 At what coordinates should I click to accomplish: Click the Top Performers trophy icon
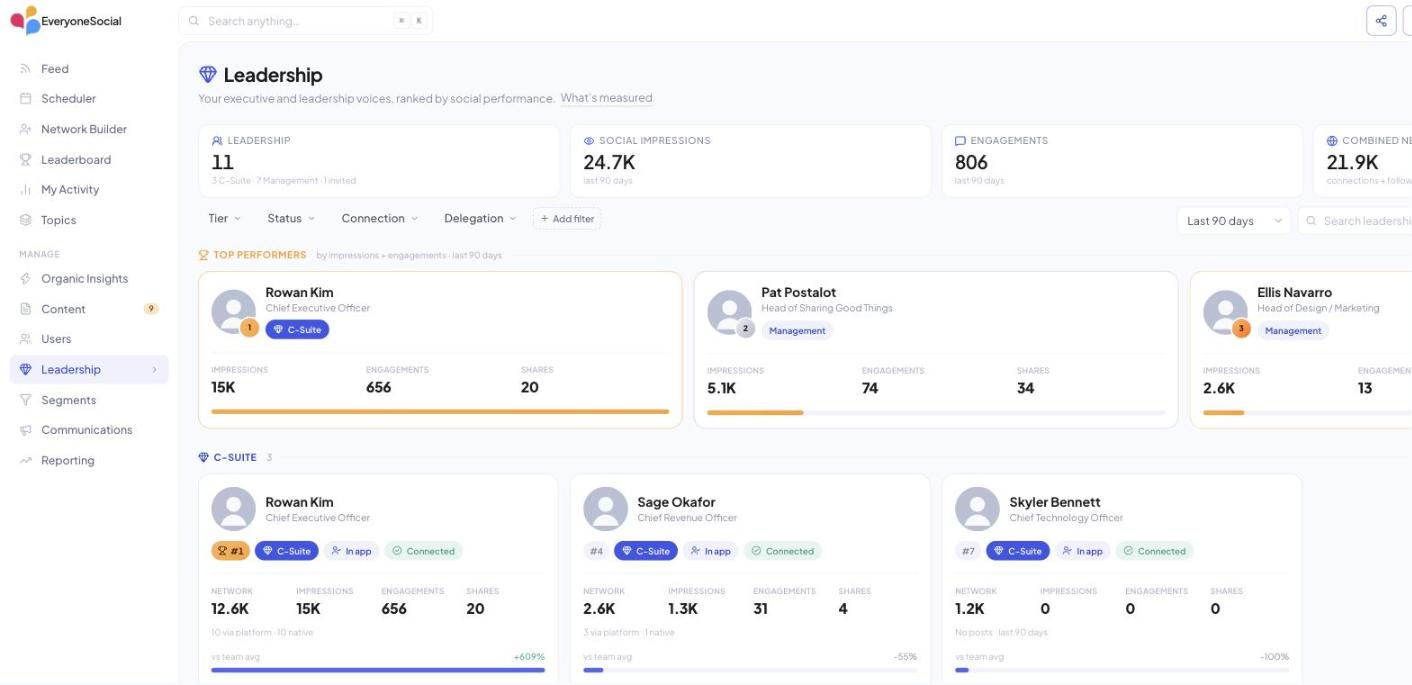coord(204,255)
